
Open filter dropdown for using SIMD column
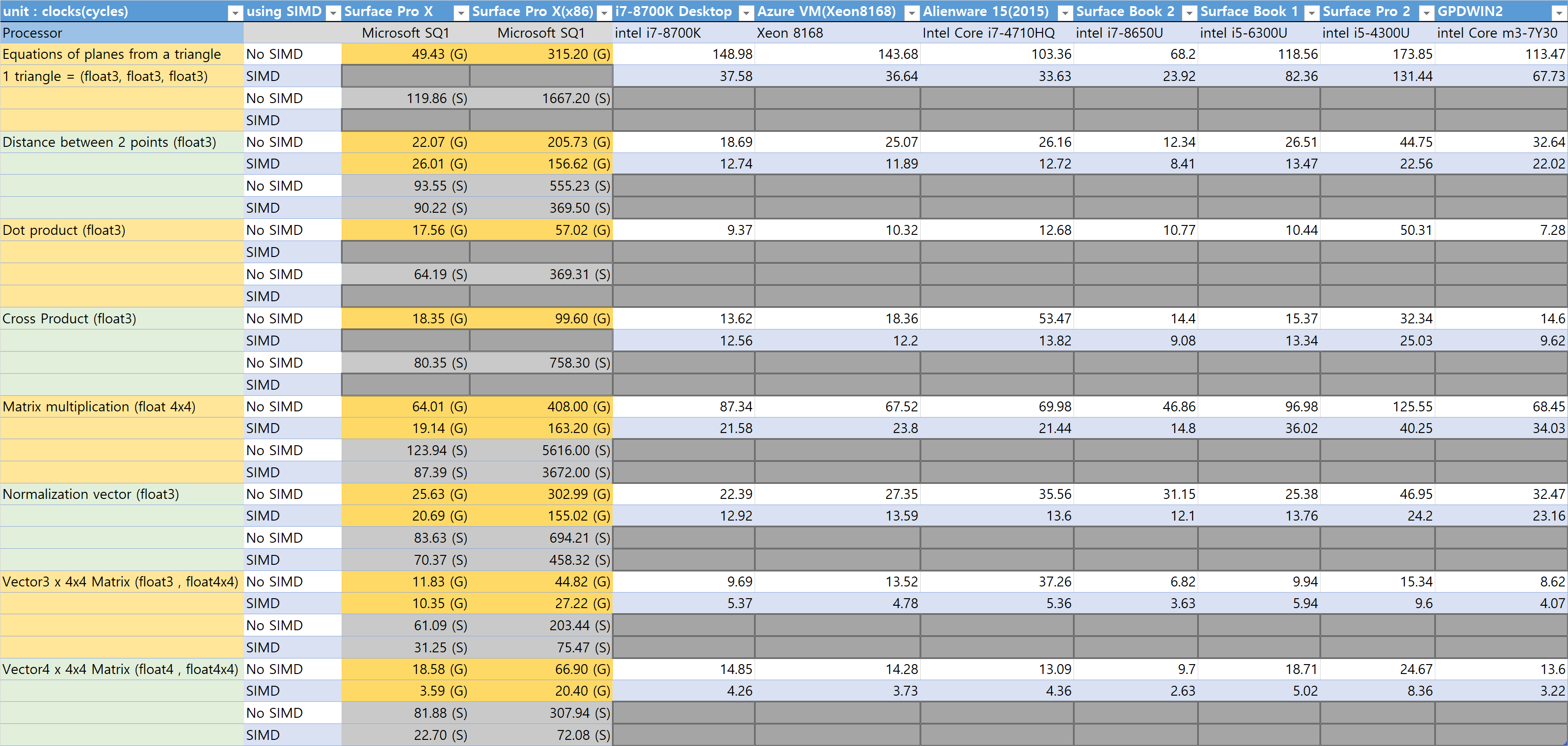333,13
